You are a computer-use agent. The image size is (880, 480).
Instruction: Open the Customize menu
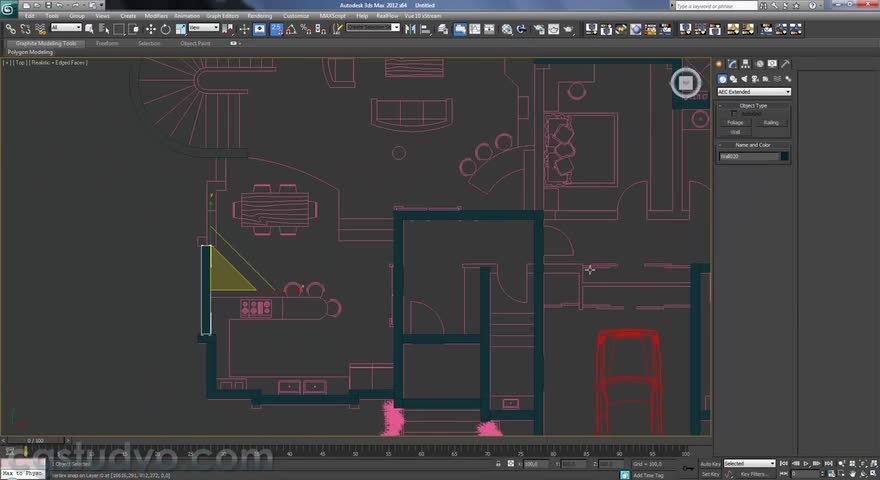pos(296,16)
